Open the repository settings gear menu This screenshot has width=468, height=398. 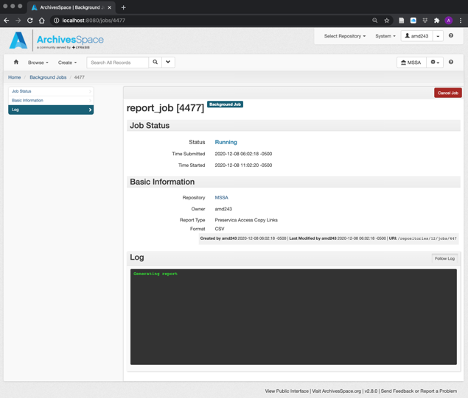435,62
